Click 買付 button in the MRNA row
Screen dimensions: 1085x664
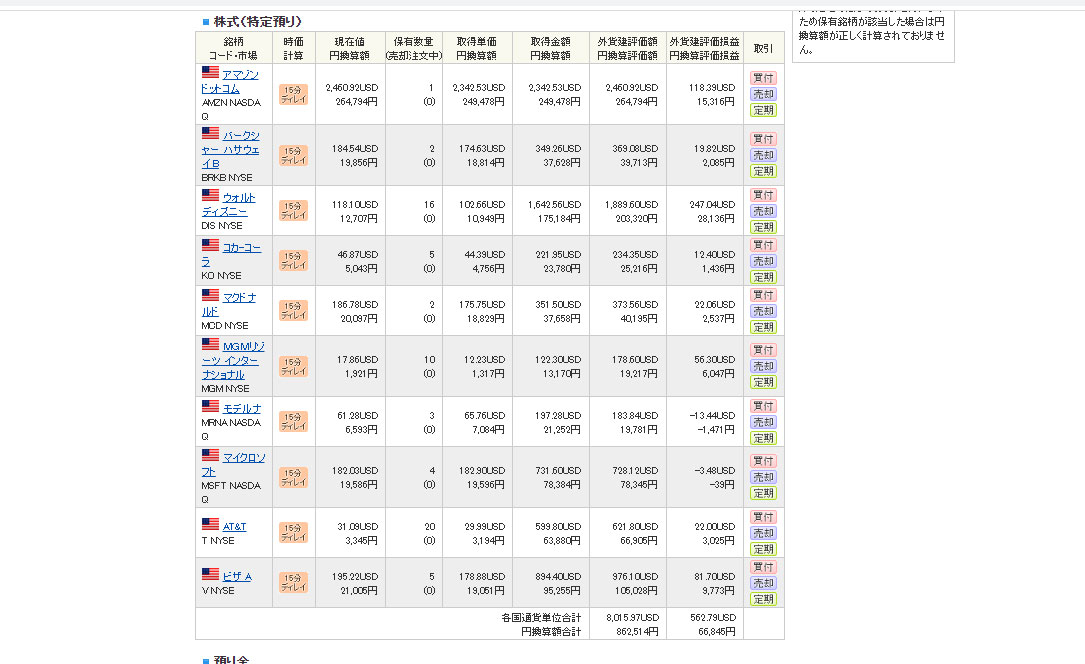(763, 406)
